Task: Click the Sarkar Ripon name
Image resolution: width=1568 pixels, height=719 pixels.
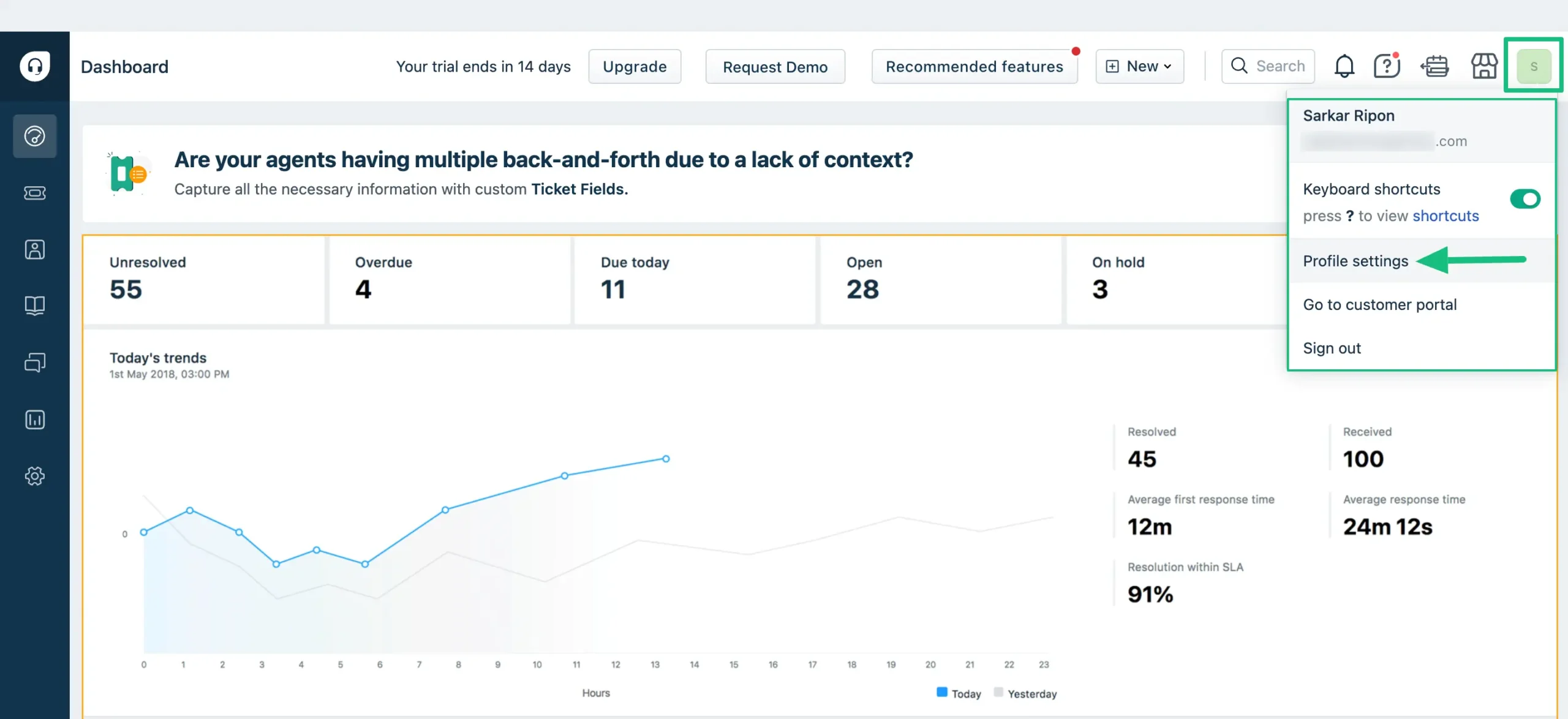Action: [x=1349, y=116]
